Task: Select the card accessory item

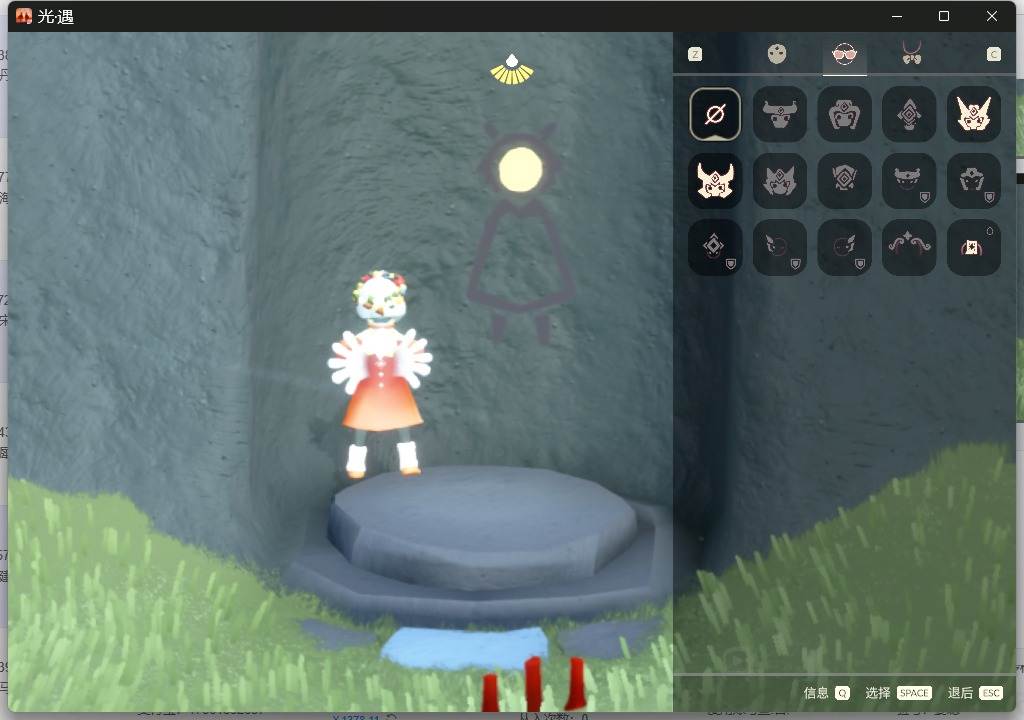Action: (974, 247)
